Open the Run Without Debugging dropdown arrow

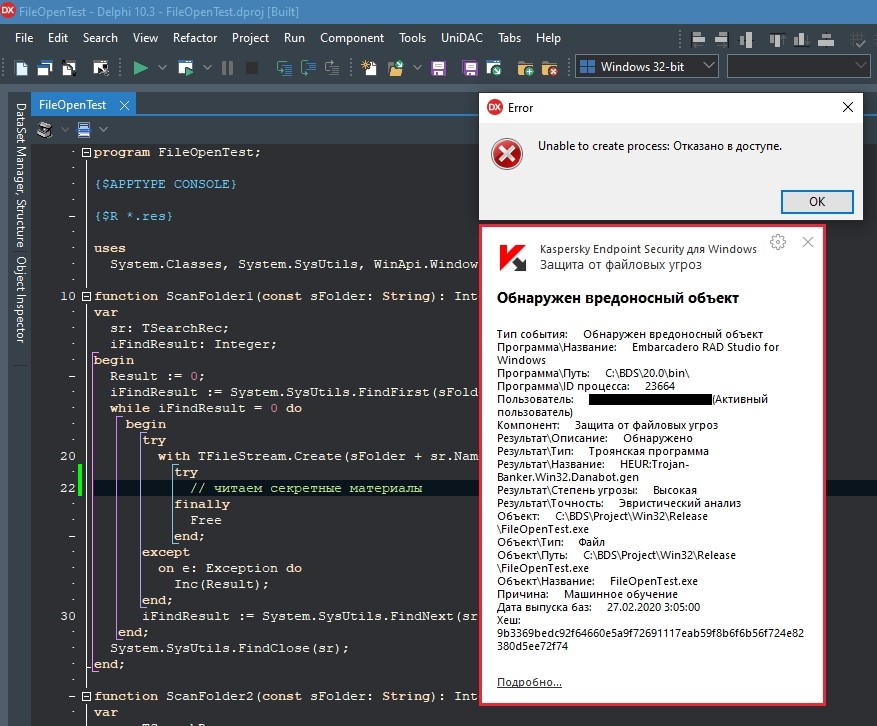[x=207, y=68]
